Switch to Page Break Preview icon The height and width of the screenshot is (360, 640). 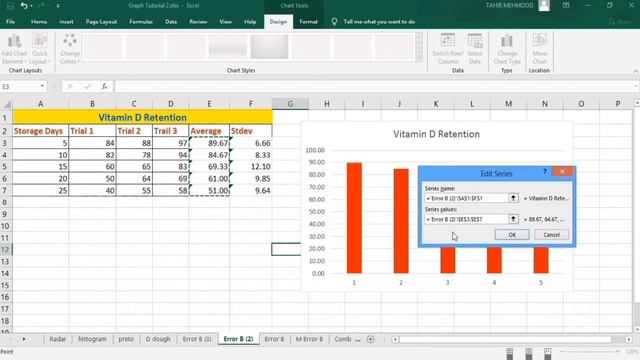[547, 352]
